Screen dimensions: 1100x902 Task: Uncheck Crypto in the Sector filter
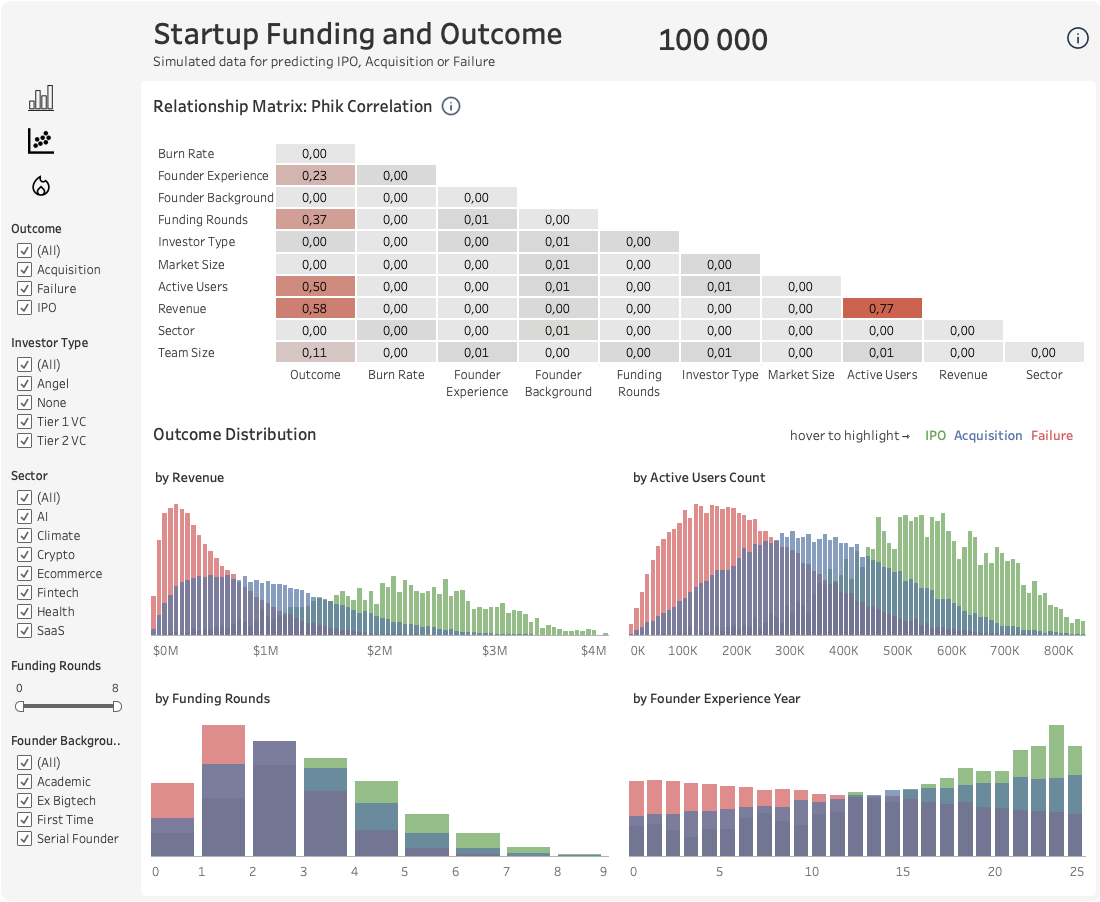point(24,554)
